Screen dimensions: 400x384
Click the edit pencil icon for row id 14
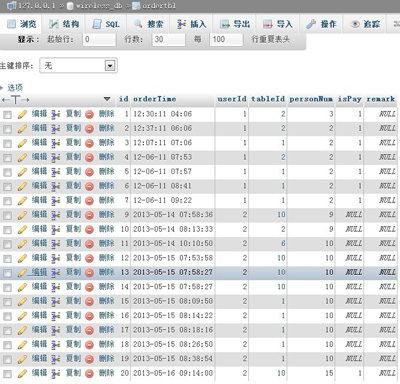[22, 287]
